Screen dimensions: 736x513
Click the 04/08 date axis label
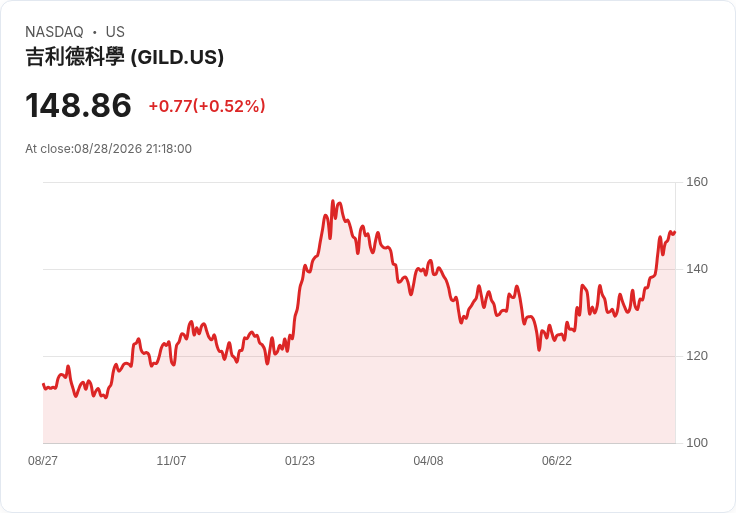pos(428,460)
